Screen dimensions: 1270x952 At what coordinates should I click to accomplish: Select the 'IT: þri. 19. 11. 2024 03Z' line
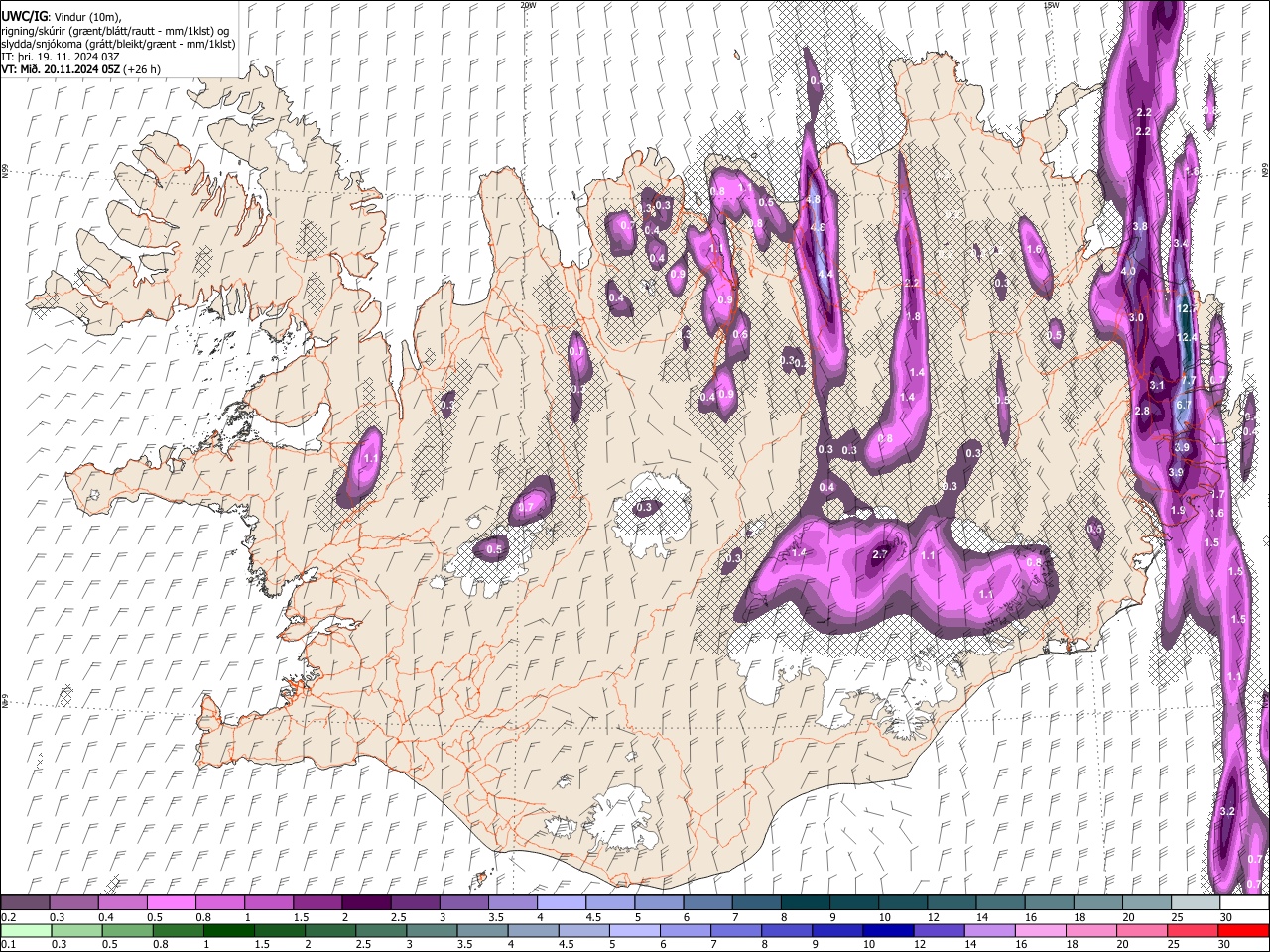point(61,57)
